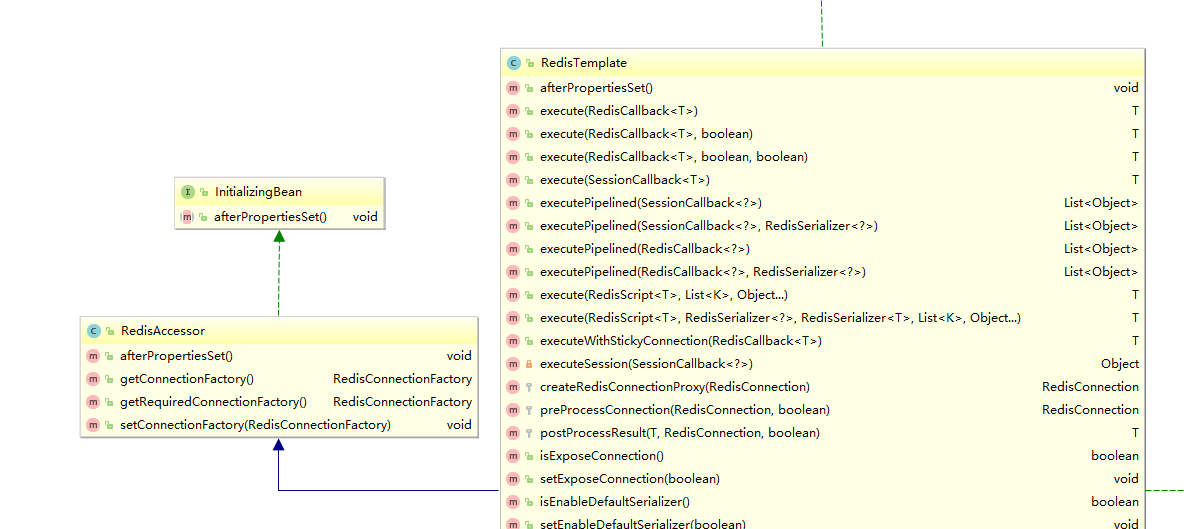This screenshot has width=1184, height=529.
Task: Click the interface icon beside InitializingBean
Action: 187,192
